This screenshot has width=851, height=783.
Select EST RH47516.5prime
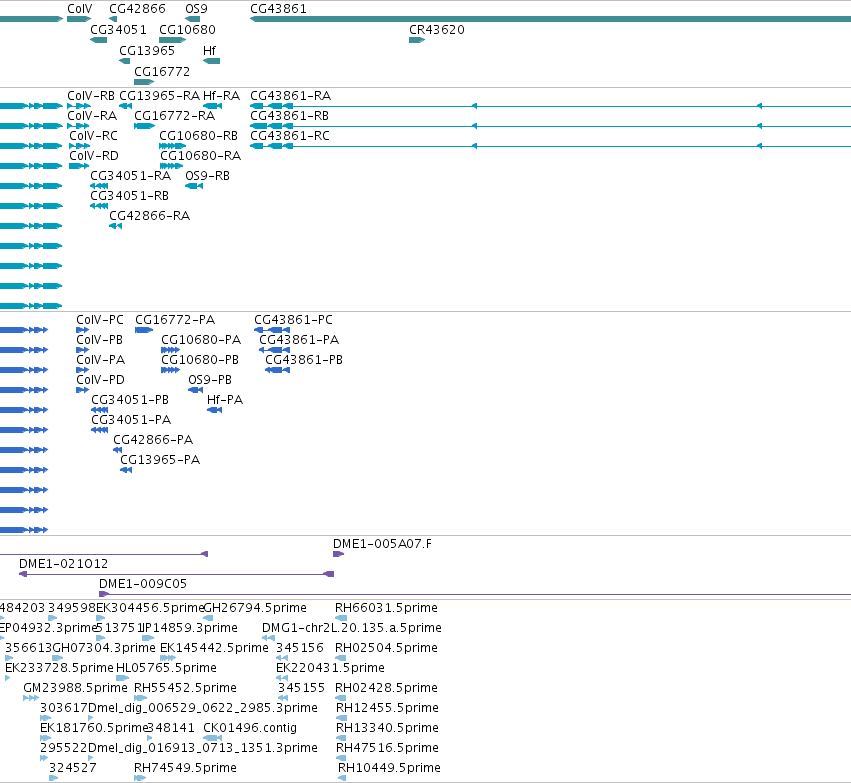pyautogui.click(x=341, y=758)
